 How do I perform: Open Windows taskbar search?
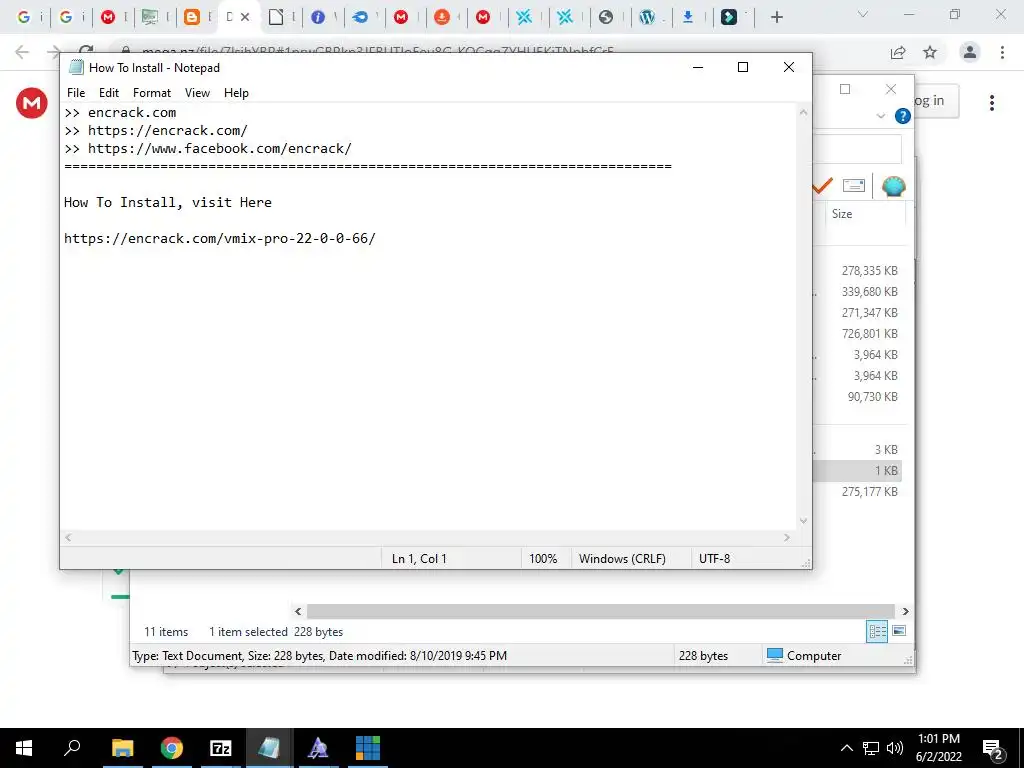(x=72, y=748)
